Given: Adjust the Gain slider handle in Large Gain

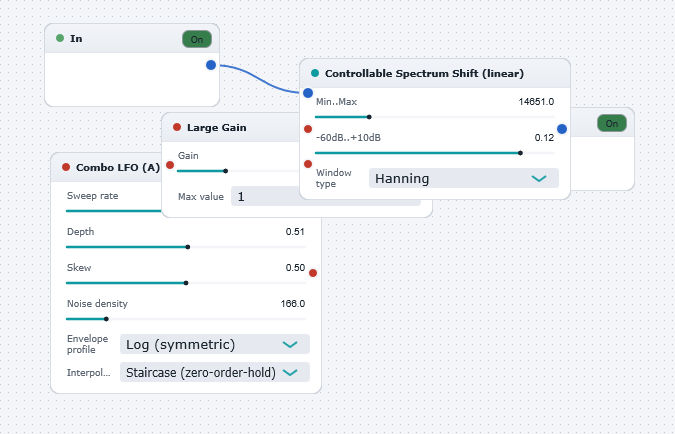Looking at the screenshot, I should (225, 171).
